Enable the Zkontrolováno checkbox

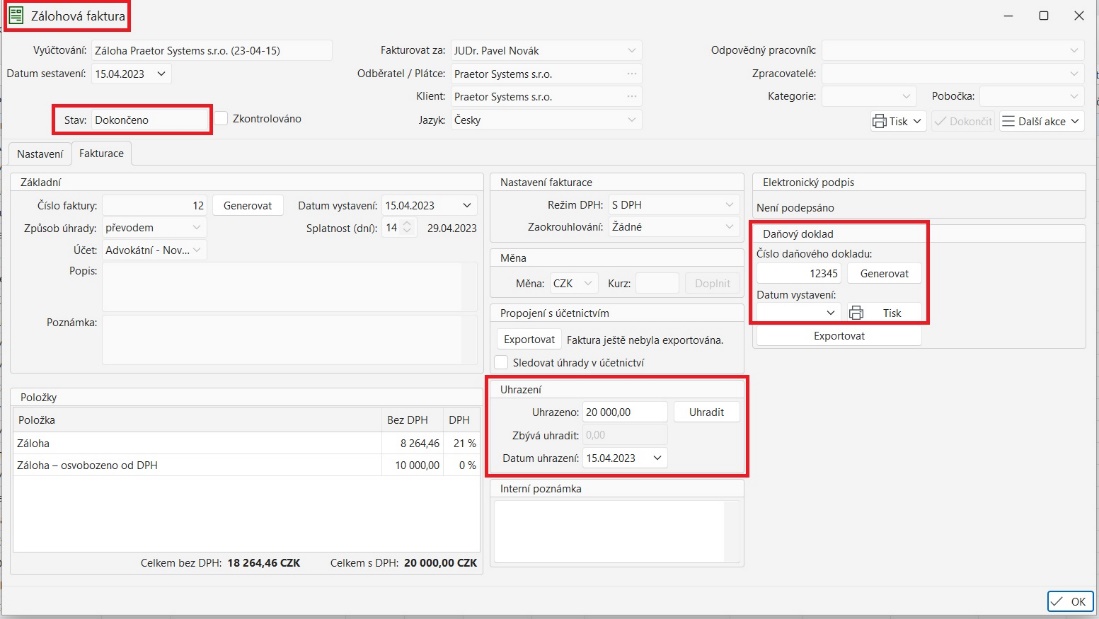click(x=222, y=119)
